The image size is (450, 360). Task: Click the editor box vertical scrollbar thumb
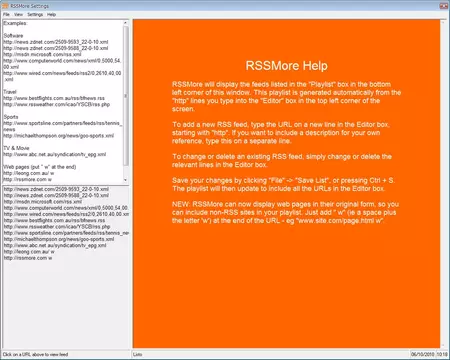(x=125, y=96)
